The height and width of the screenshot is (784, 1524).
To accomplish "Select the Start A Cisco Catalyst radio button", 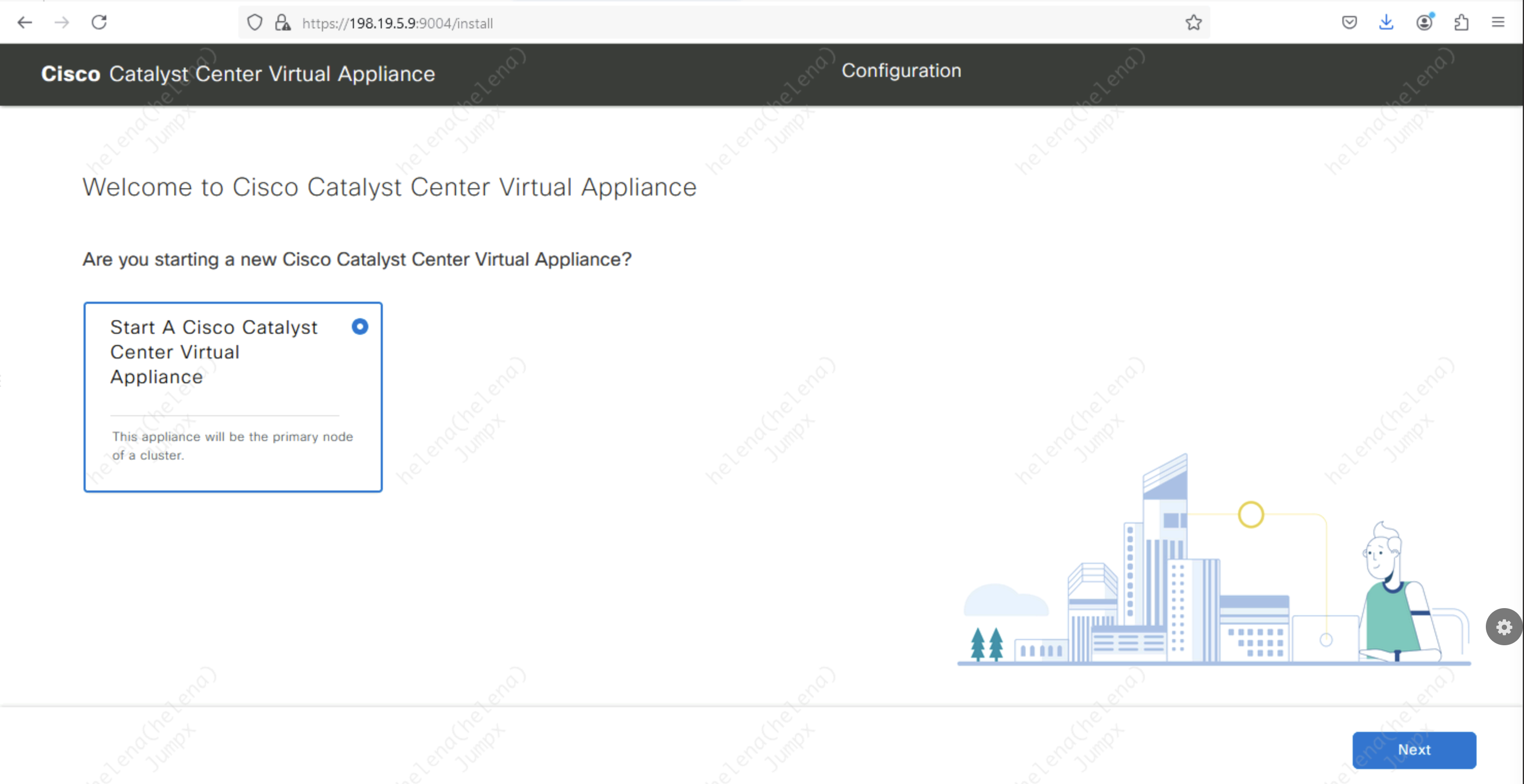I will [360, 326].
